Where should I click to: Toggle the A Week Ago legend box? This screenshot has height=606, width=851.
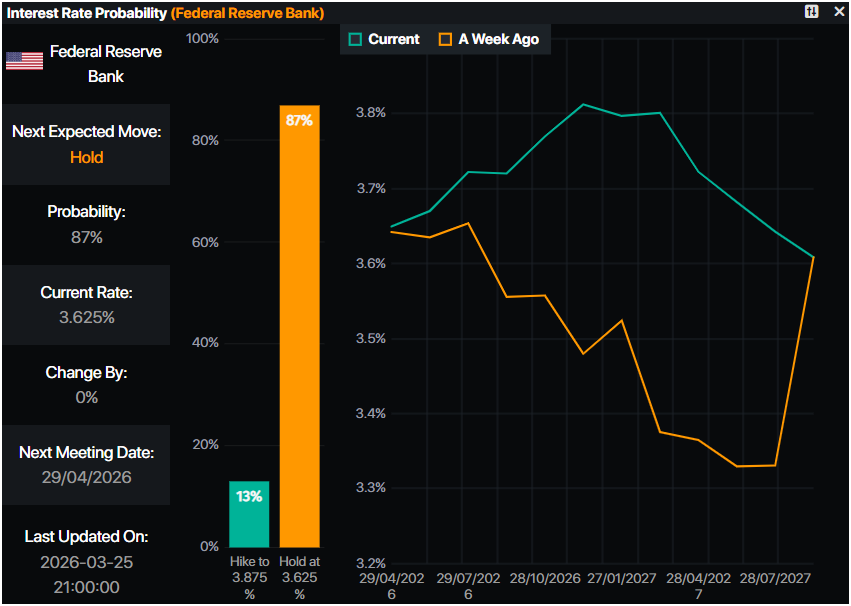tap(444, 39)
